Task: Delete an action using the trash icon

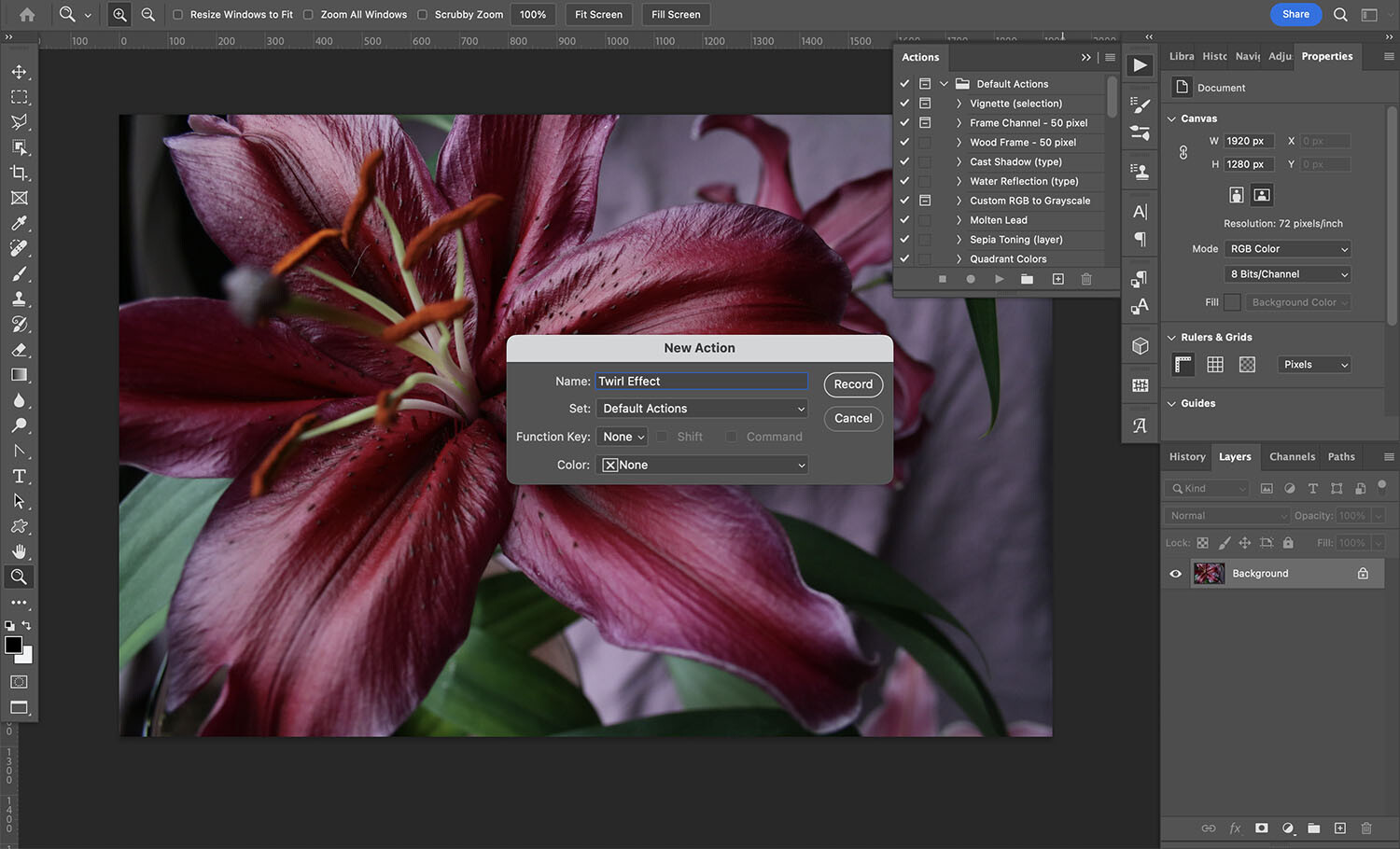Action: [1085, 278]
